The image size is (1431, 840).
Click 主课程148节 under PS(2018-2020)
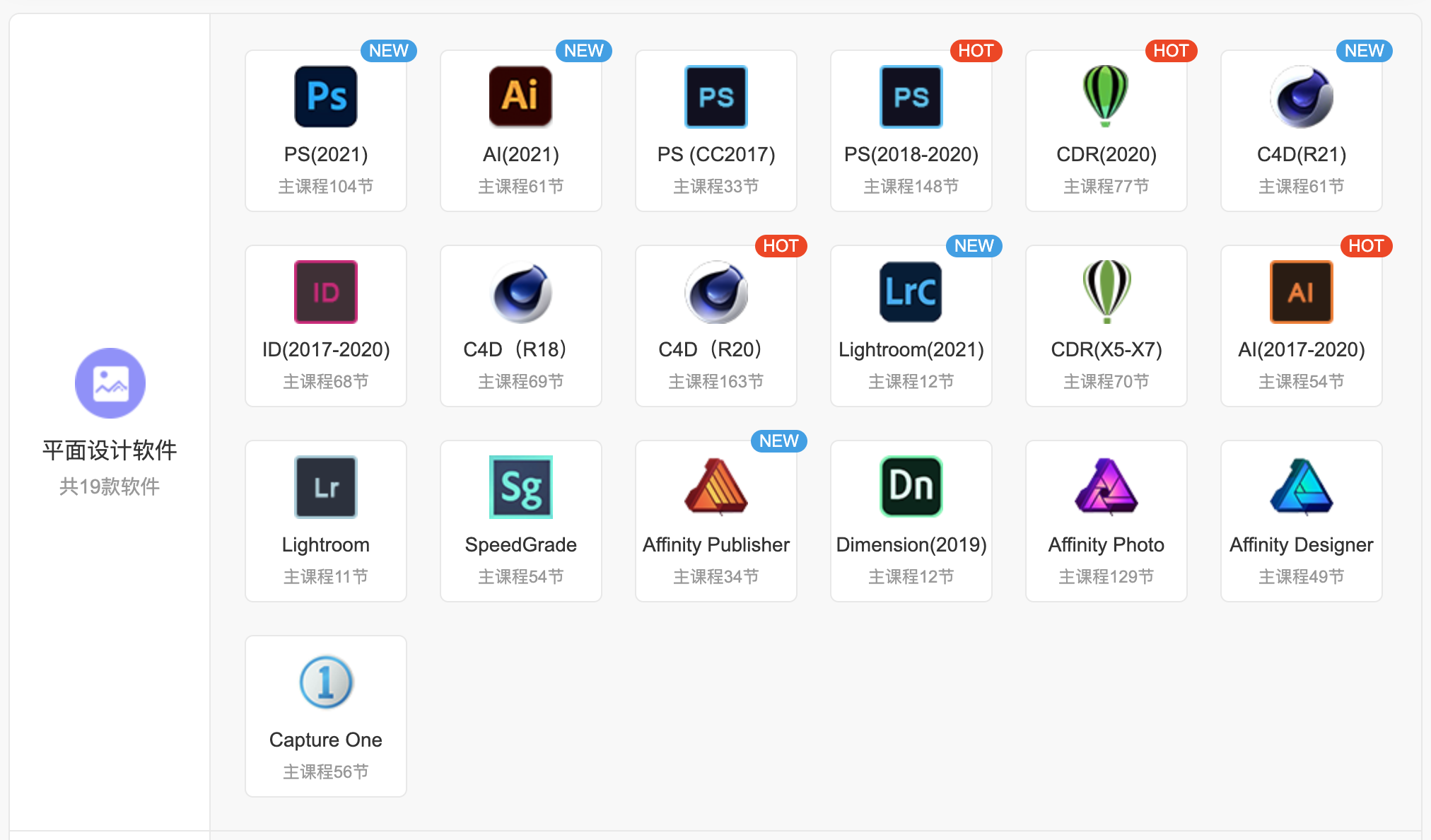tap(911, 187)
